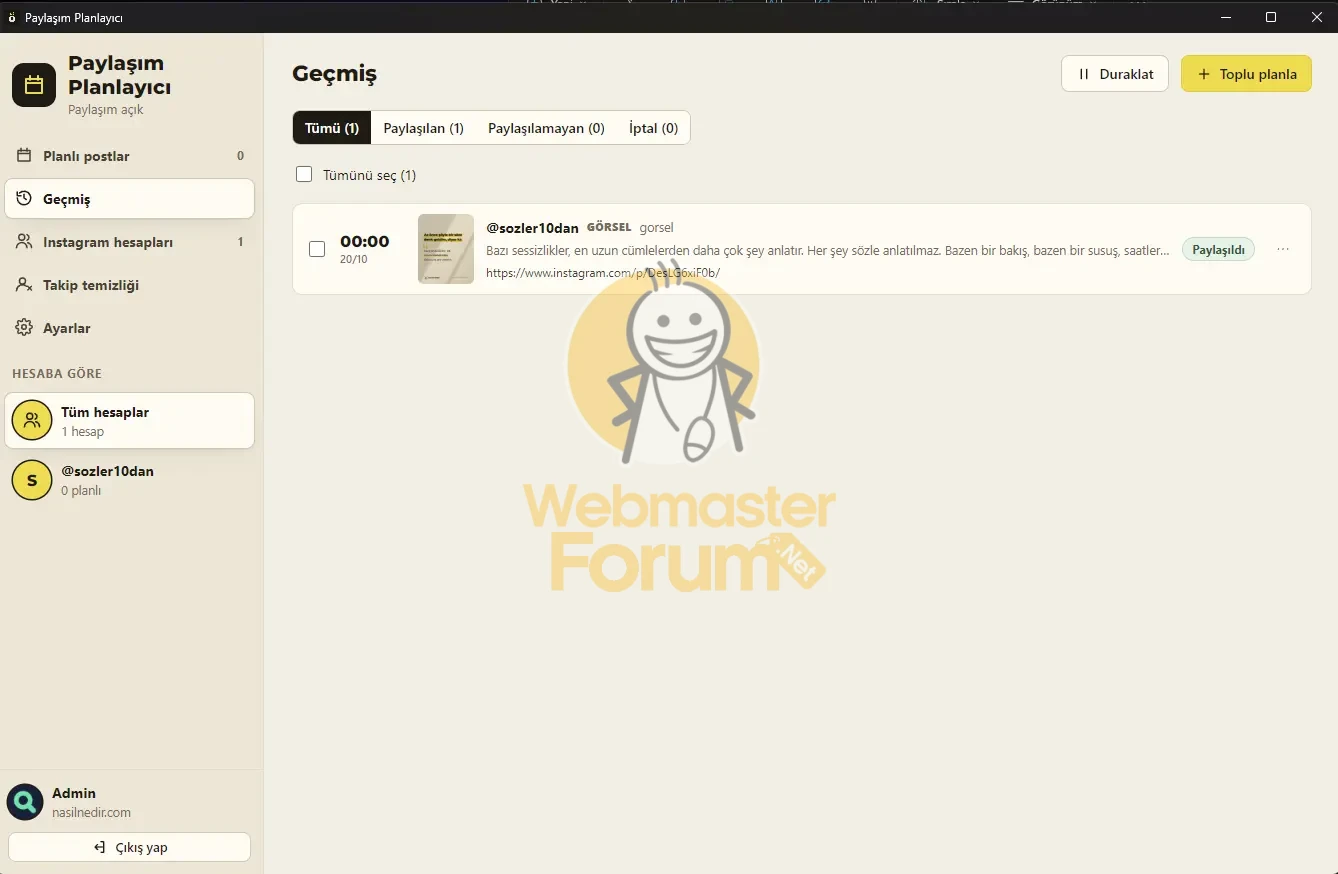Select the İptal (0) tab
Viewport: 1338px width, 874px height.
(653, 128)
